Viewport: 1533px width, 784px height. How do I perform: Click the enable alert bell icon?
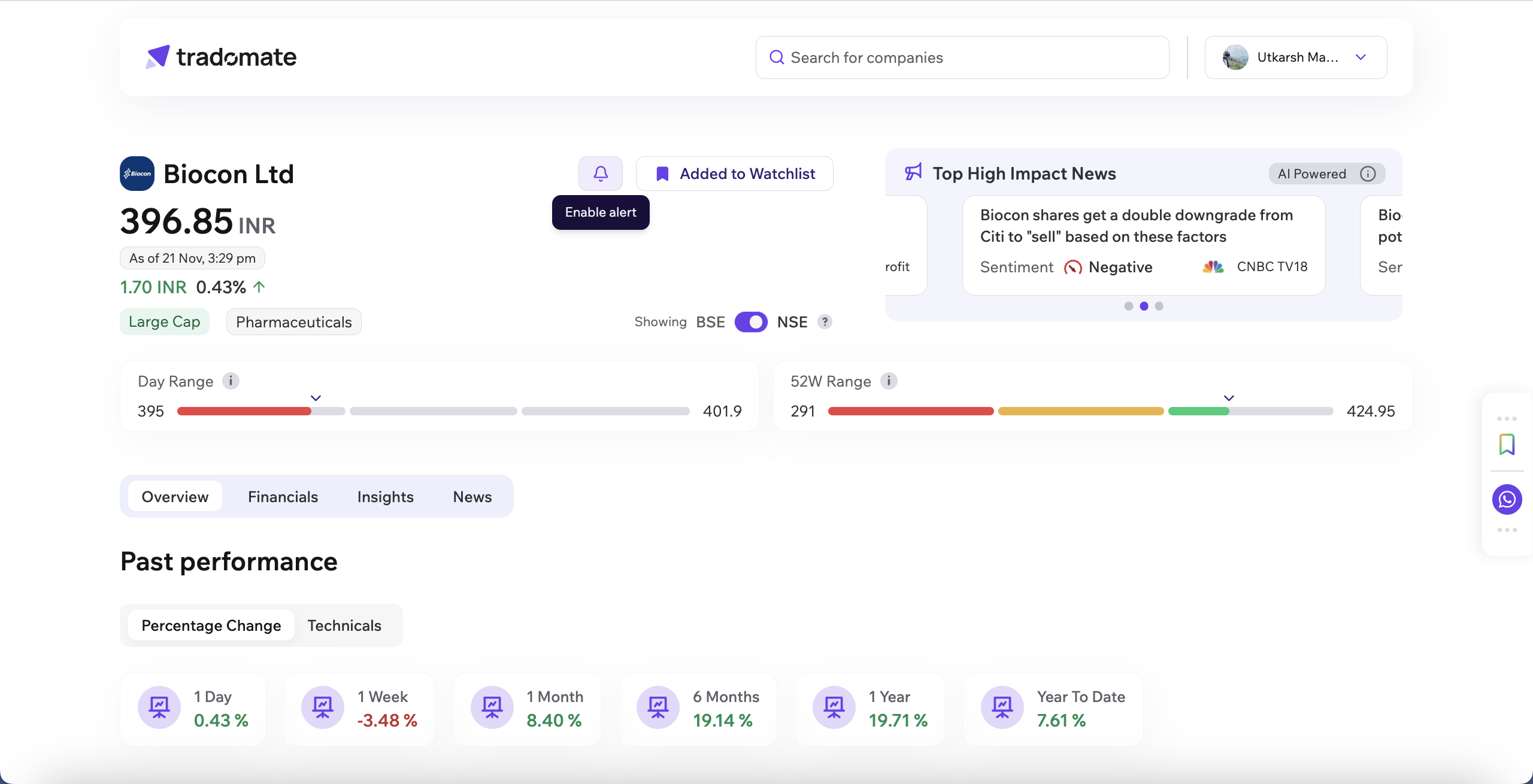600,174
